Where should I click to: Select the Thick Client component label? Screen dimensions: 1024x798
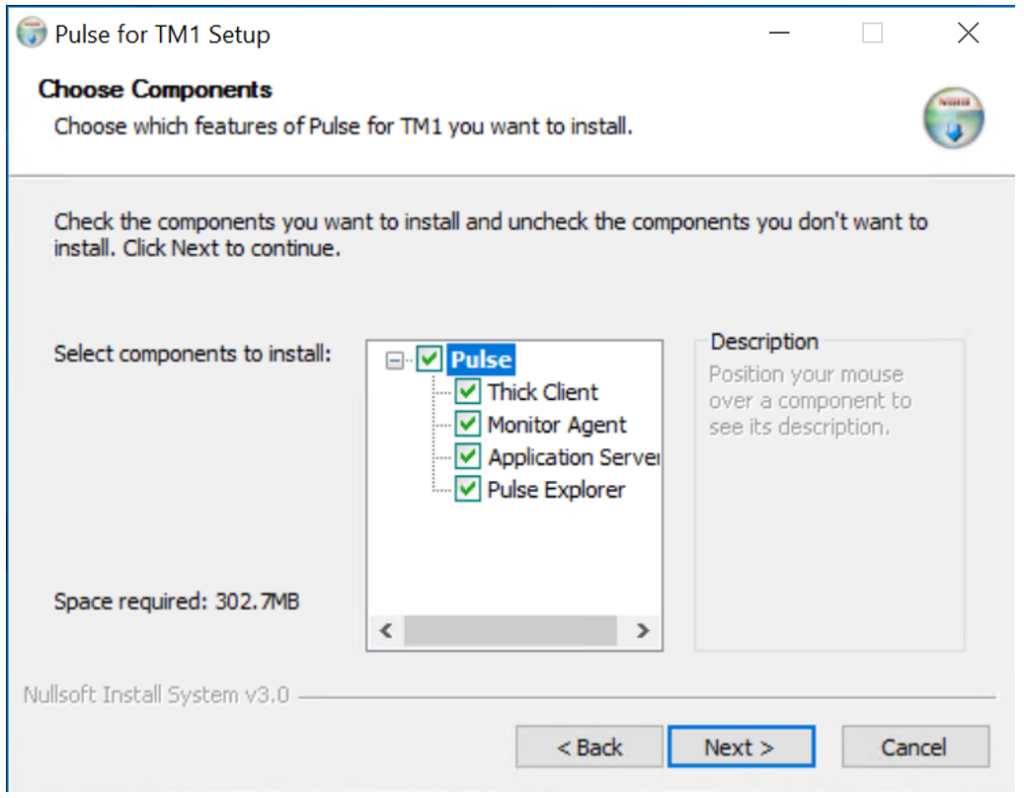(x=543, y=392)
